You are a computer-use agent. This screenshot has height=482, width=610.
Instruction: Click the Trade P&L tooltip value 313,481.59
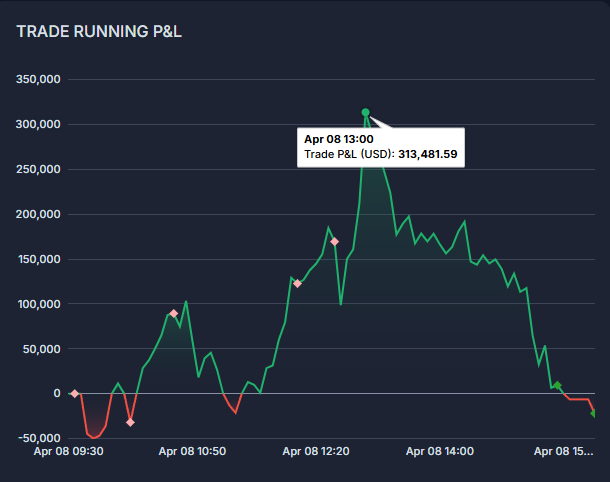coord(428,154)
